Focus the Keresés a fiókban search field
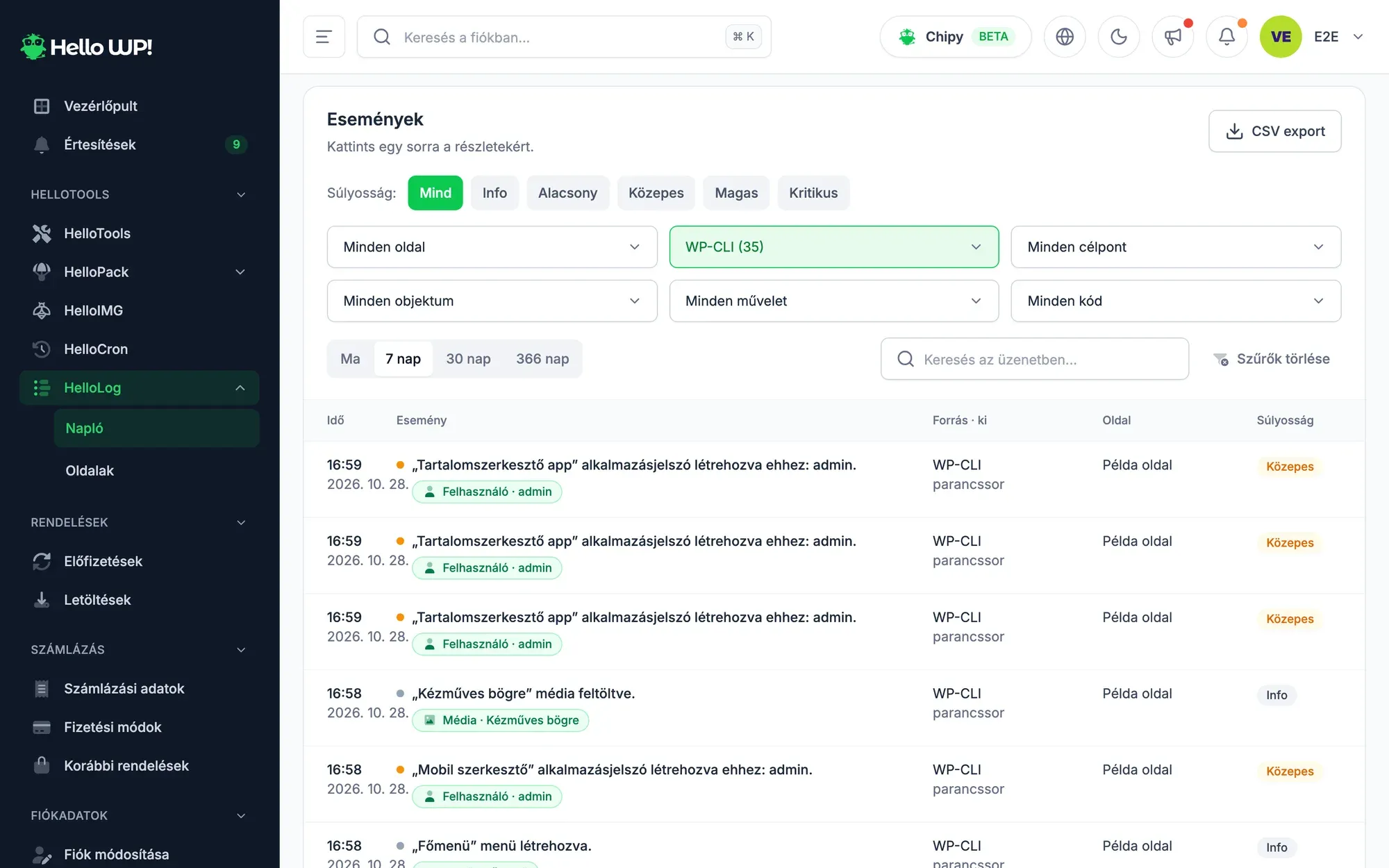 [x=564, y=37]
